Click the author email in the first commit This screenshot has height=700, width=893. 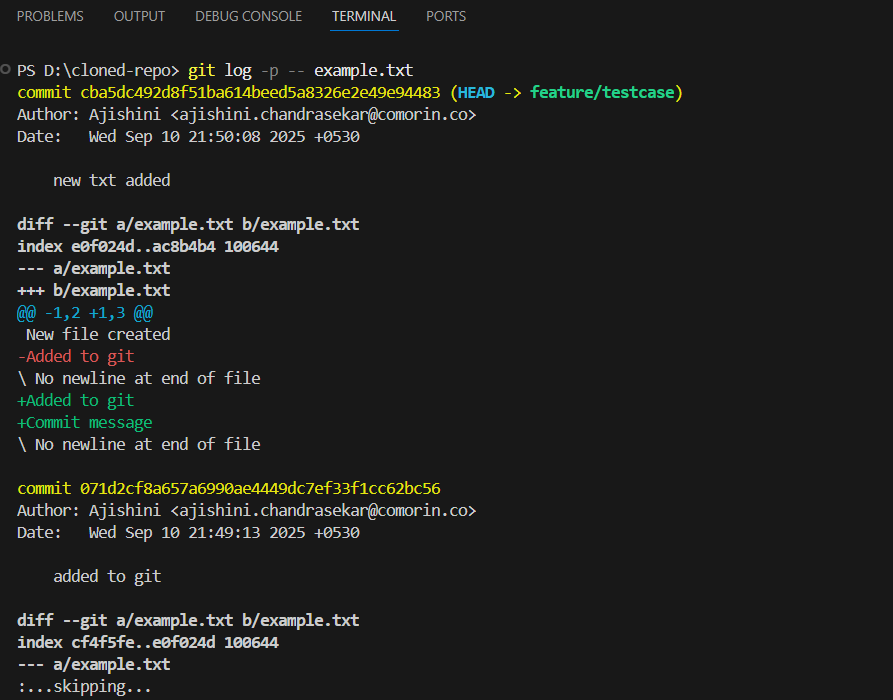tap(323, 114)
